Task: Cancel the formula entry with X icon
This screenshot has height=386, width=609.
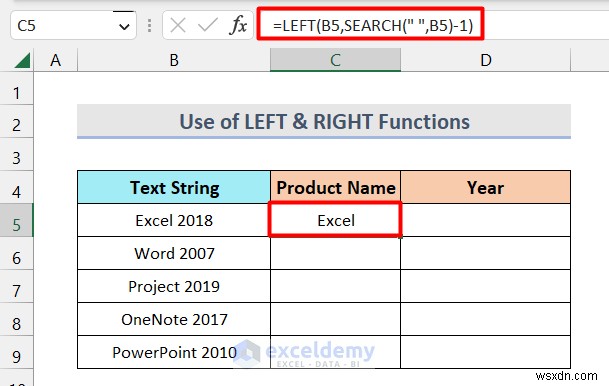Action: (x=178, y=26)
